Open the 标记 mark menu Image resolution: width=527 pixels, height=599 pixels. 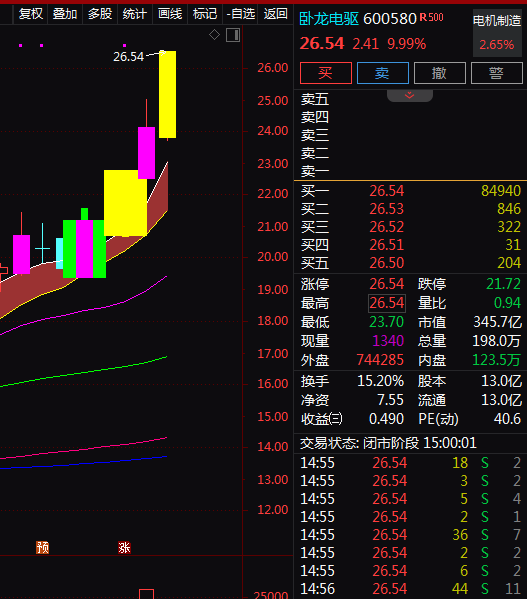click(205, 14)
